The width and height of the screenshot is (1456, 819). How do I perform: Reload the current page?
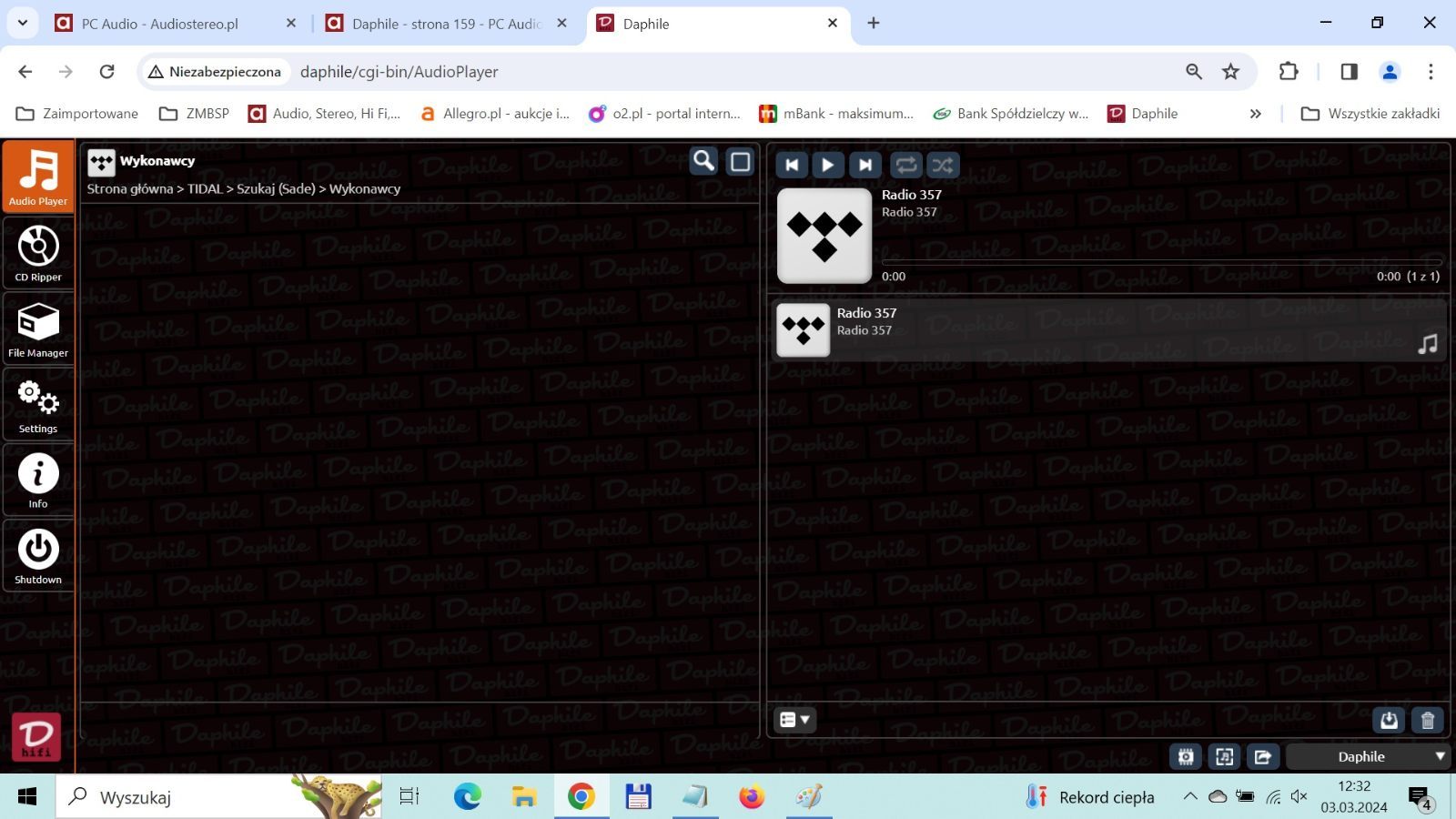coord(106,71)
